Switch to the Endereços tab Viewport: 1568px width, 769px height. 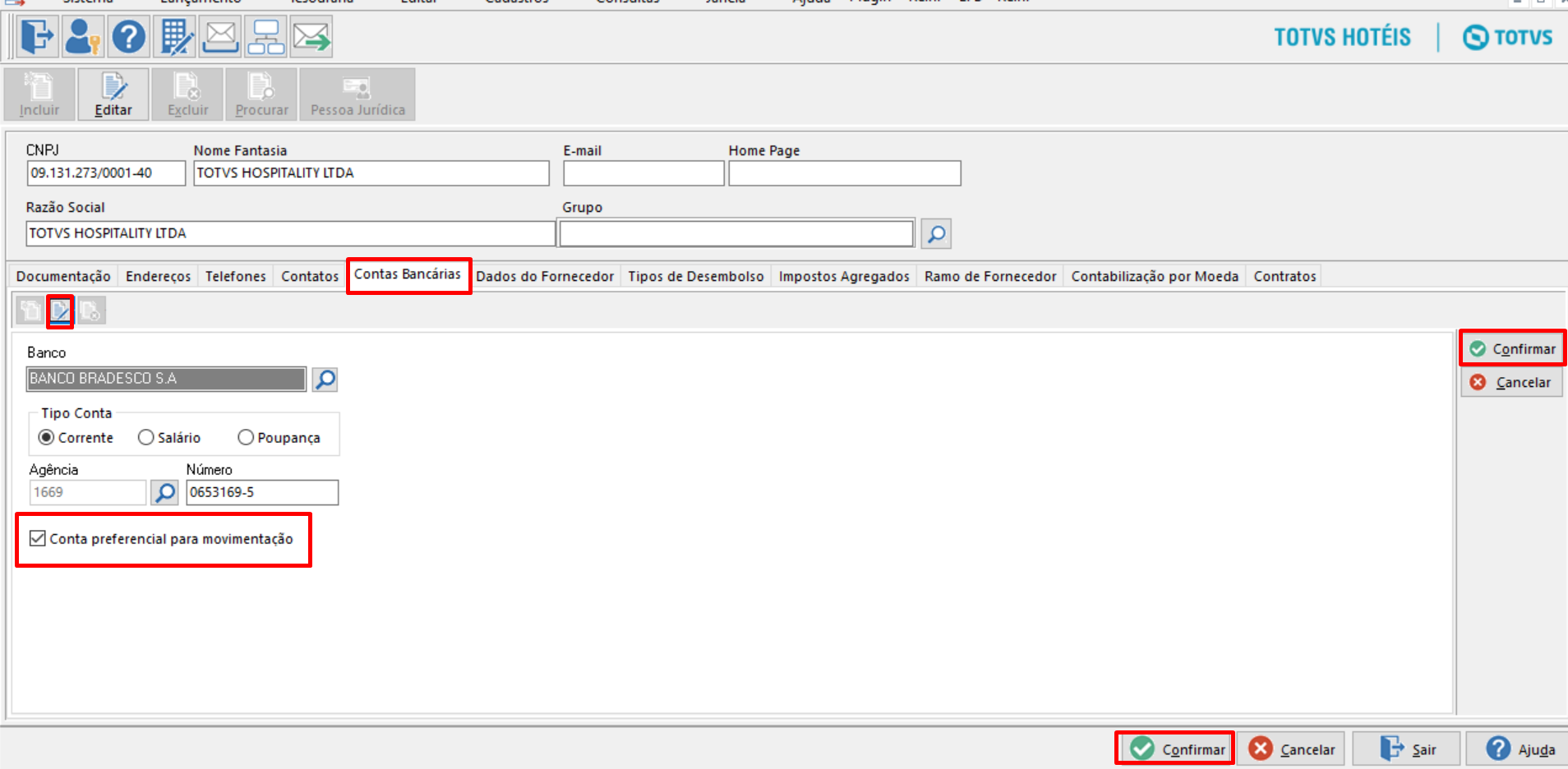(158, 276)
